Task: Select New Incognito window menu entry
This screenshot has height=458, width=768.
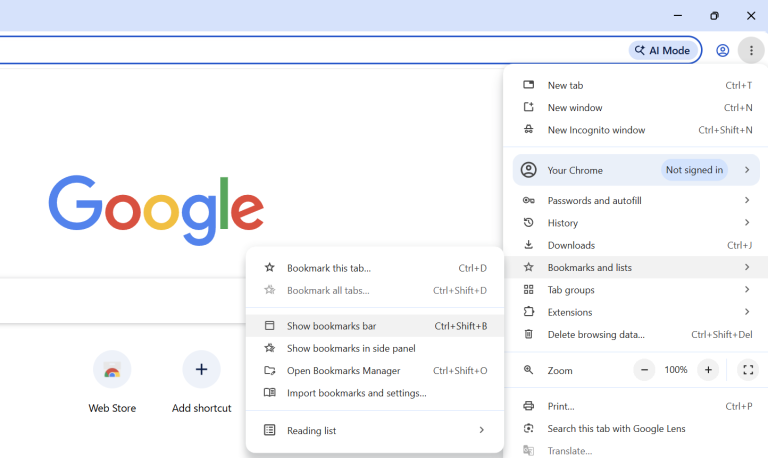Action: click(636, 130)
